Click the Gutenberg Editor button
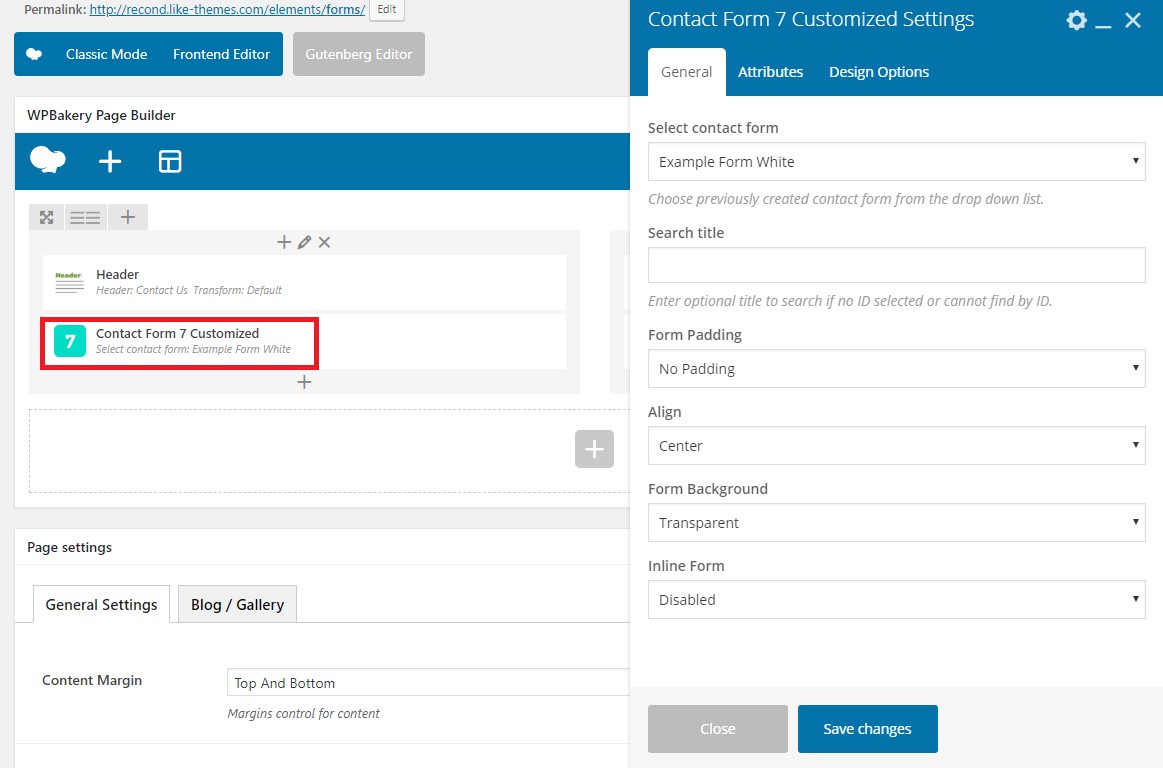This screenshot has width=1163, height=768. pyautogui.click(x=359, y=54)
